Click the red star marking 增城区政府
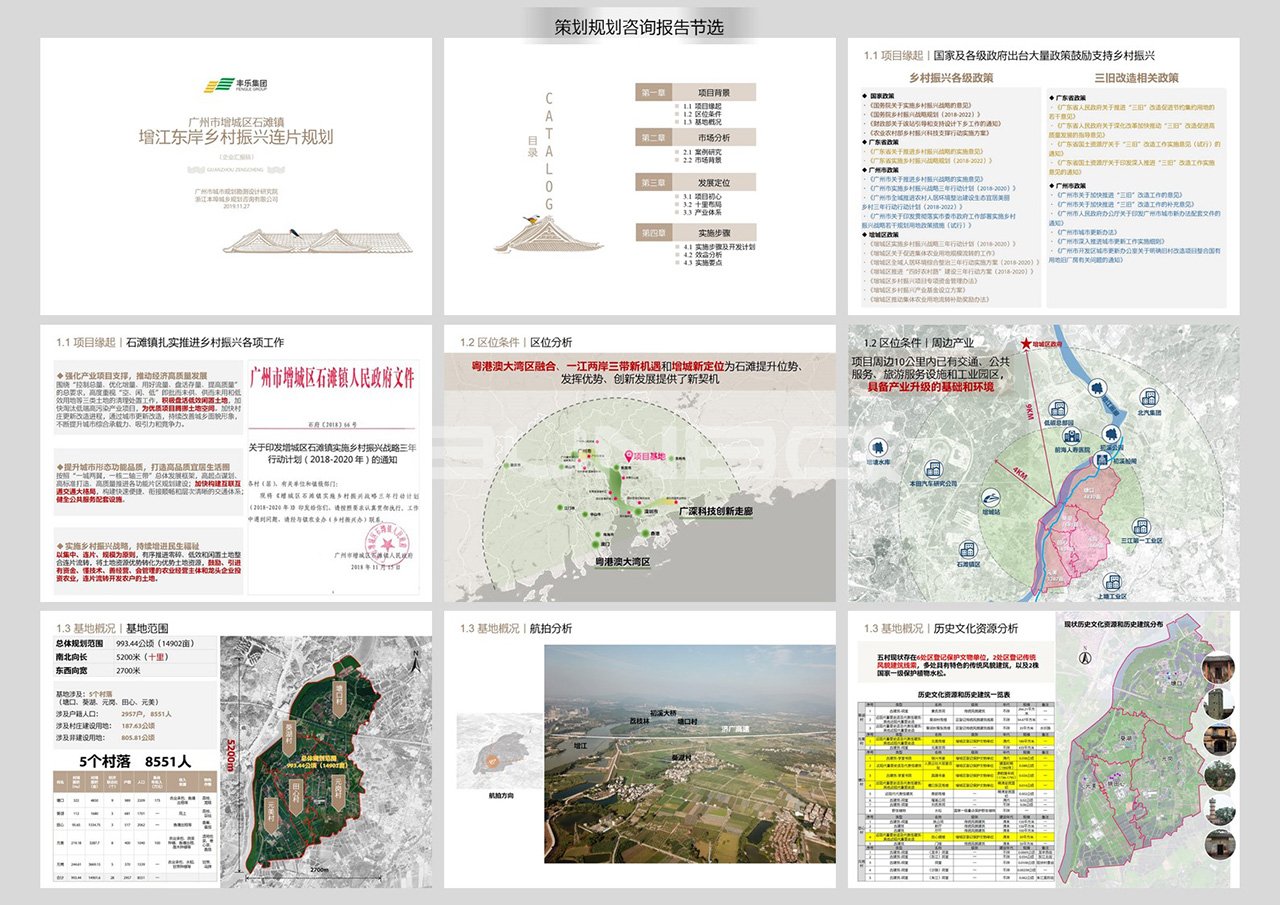The height and width of the screenshot is (905, 1280). 1026,345
